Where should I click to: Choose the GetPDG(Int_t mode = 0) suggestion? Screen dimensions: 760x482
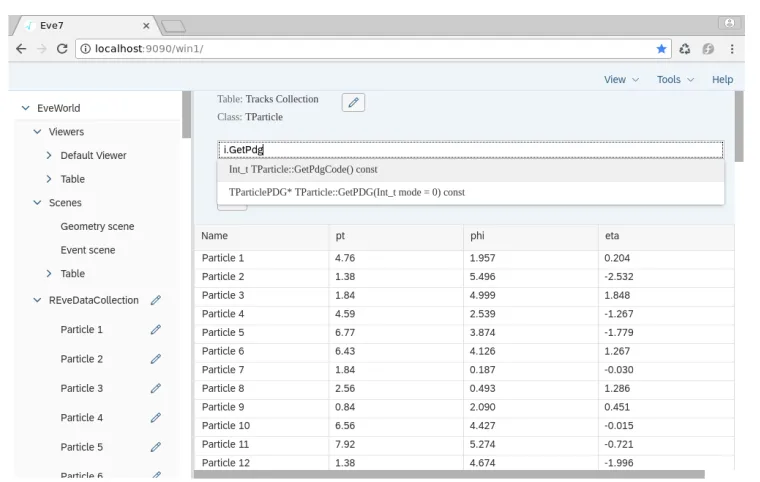471,193
